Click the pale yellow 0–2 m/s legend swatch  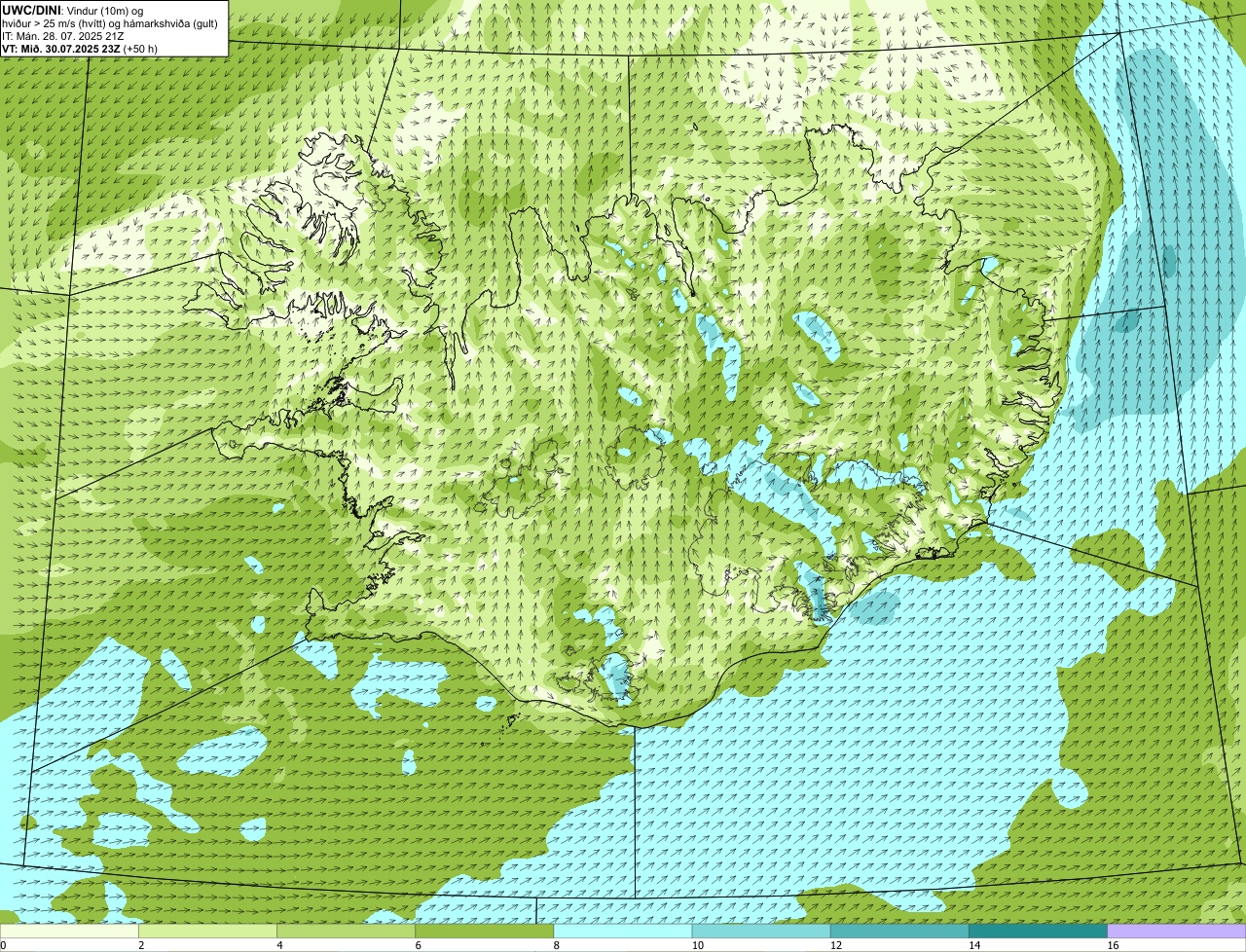pyautogui.click(x=69, y=932)
